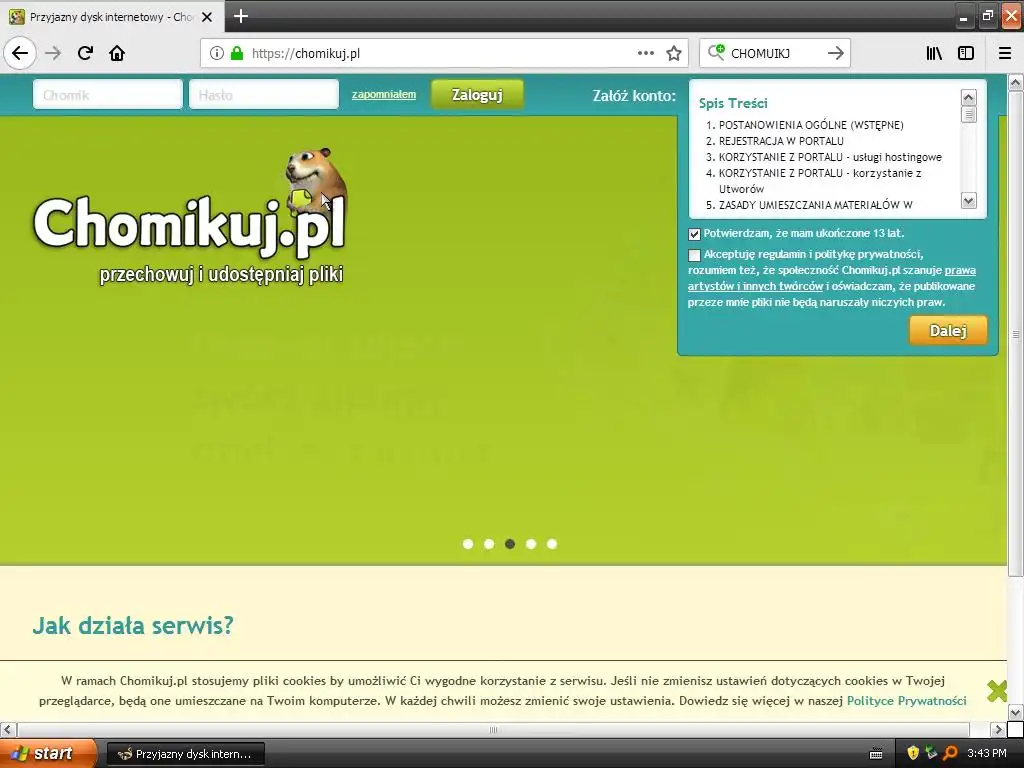Toggle the sidebar view icon

[x=966, y=54]
